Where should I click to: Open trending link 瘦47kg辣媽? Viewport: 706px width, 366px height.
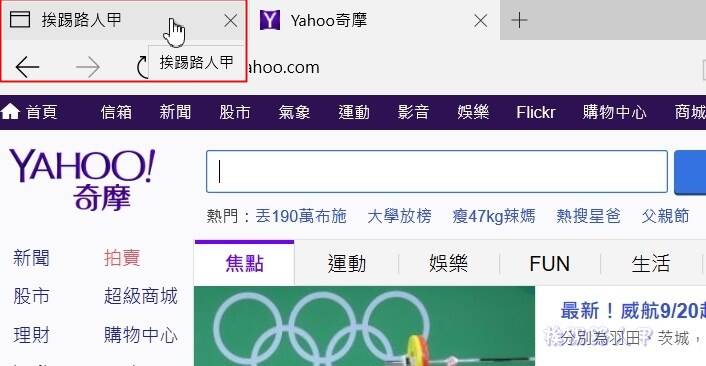494,217
